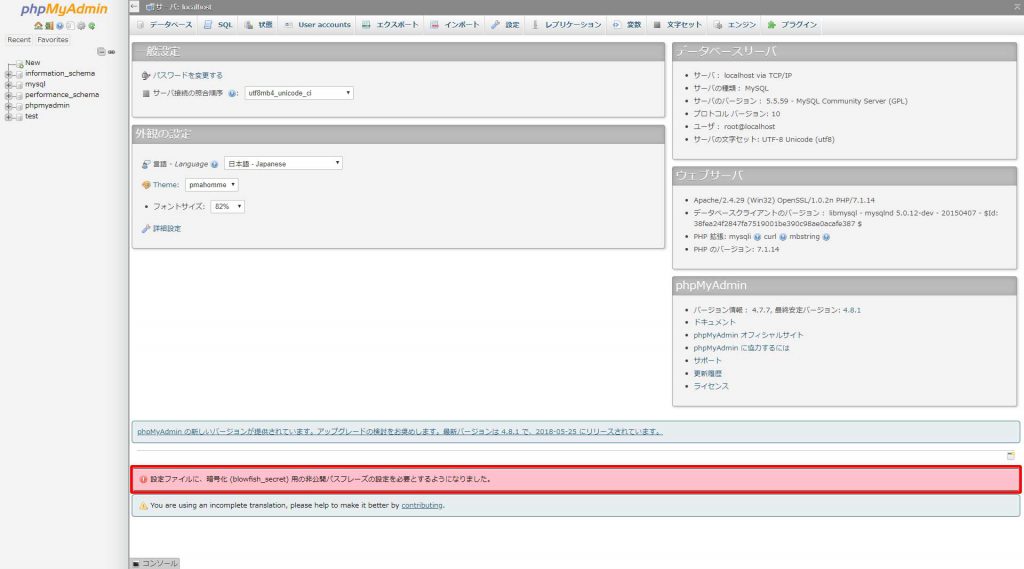The width and height of the screenshot is (1024, 569).
Task: Open the 状態 status tab
Action: pyautogui.click(x=259, y=25)
